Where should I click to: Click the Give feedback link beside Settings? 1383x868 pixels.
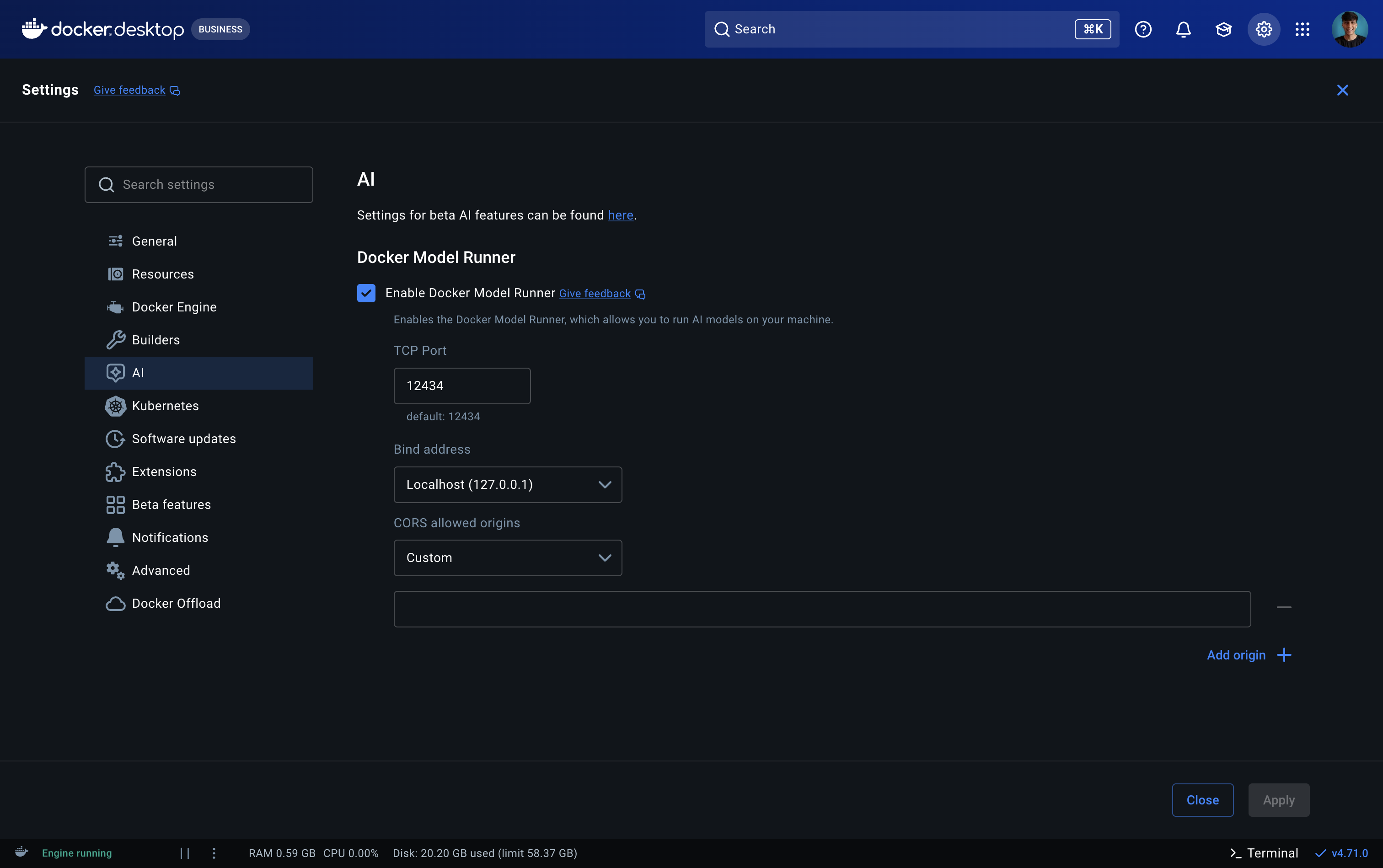point(129,90)
